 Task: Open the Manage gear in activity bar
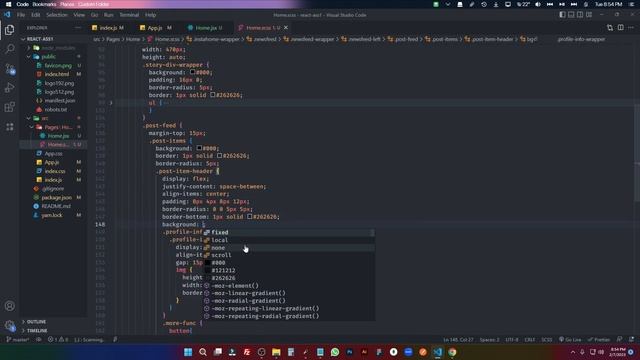coord(9,325)
